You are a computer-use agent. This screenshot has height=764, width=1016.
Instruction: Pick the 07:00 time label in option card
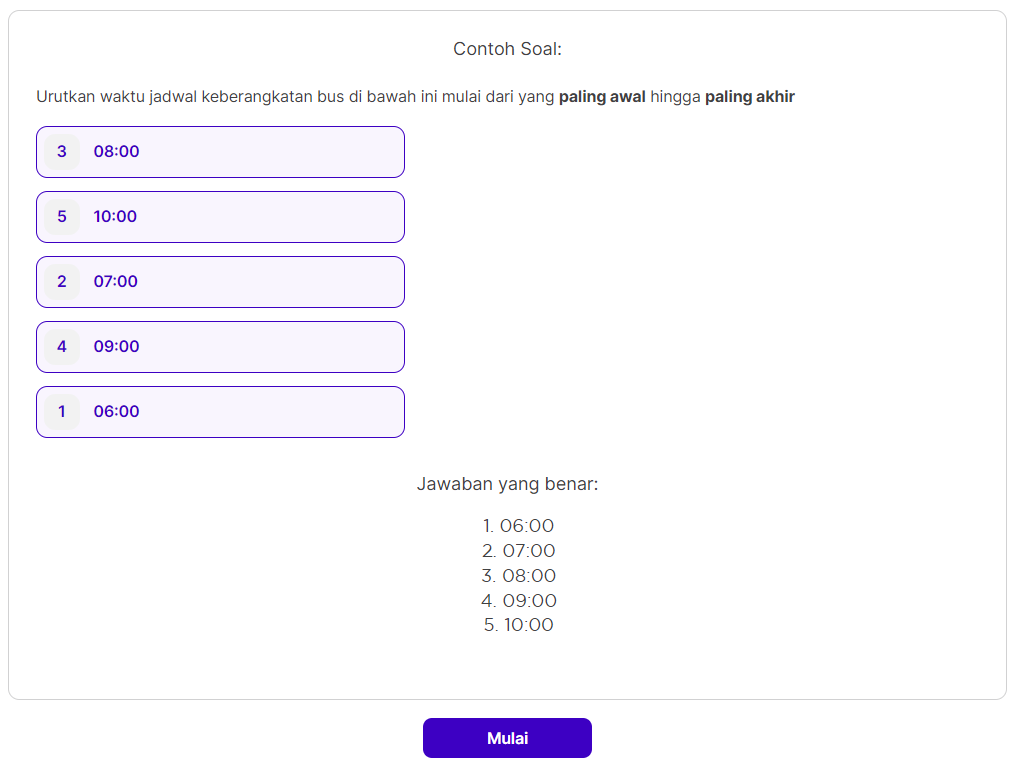coord(116,282)
